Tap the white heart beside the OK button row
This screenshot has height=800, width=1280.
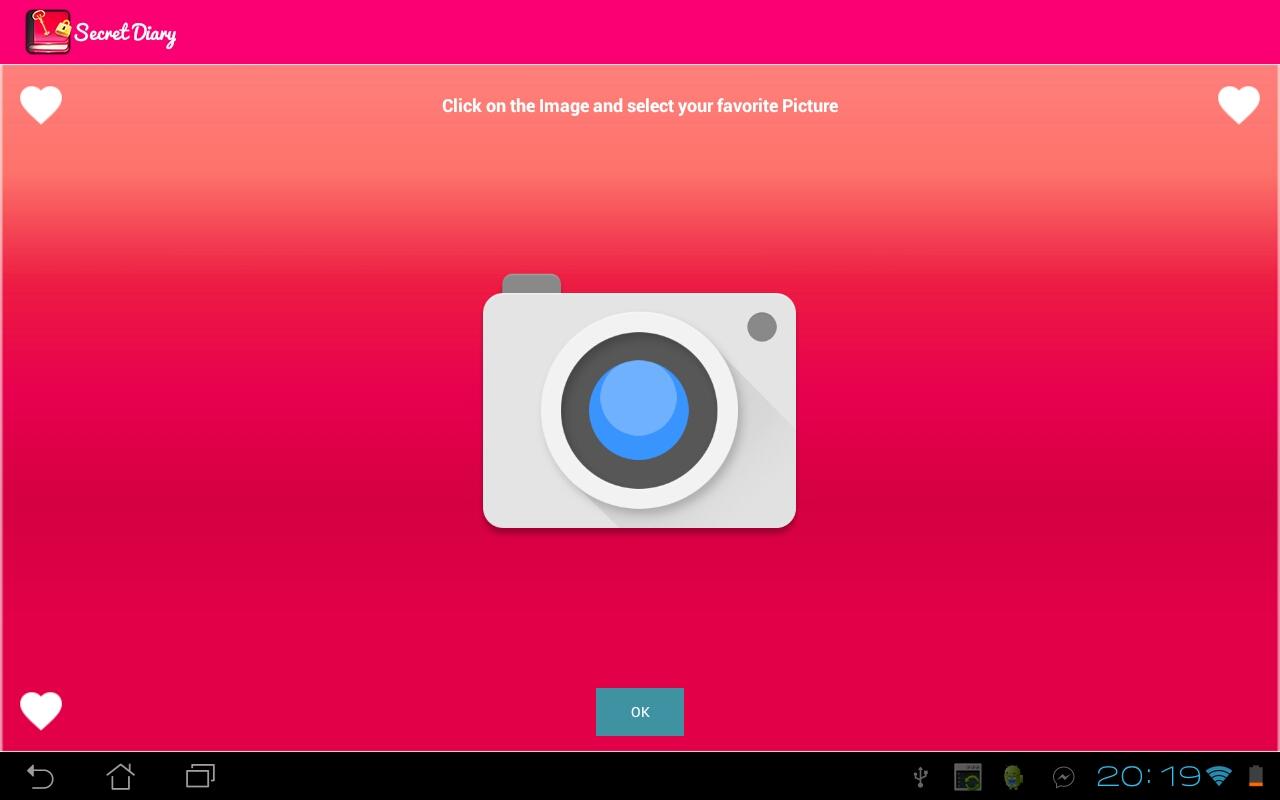41,711
